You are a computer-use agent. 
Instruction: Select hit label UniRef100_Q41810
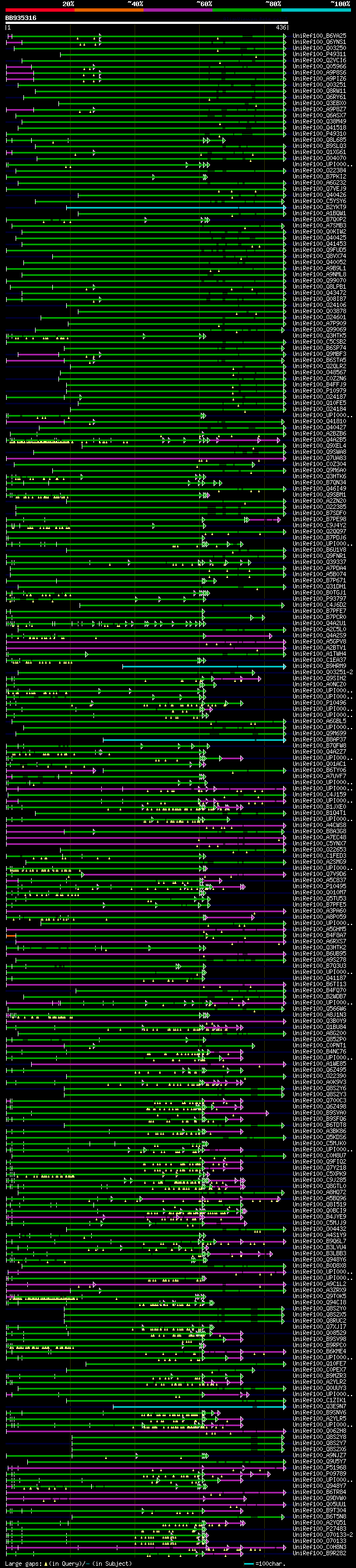click(x=319, y=421)
